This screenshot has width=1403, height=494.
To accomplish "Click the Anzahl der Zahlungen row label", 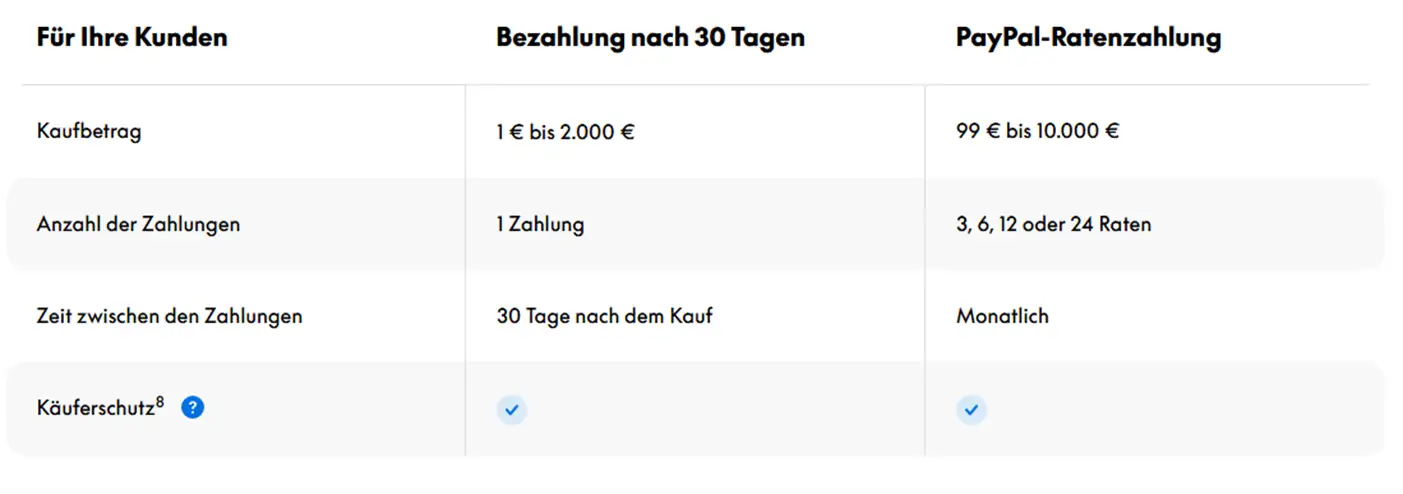I will (x=138, y=224).
